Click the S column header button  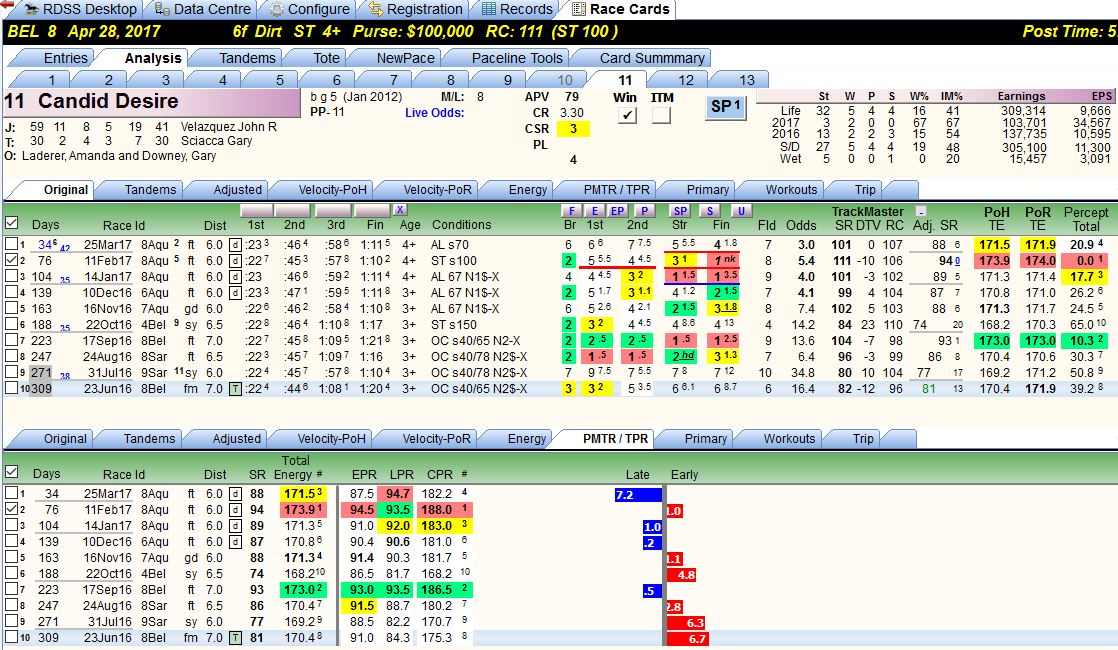pyautogui.click(x=710, y=211)
